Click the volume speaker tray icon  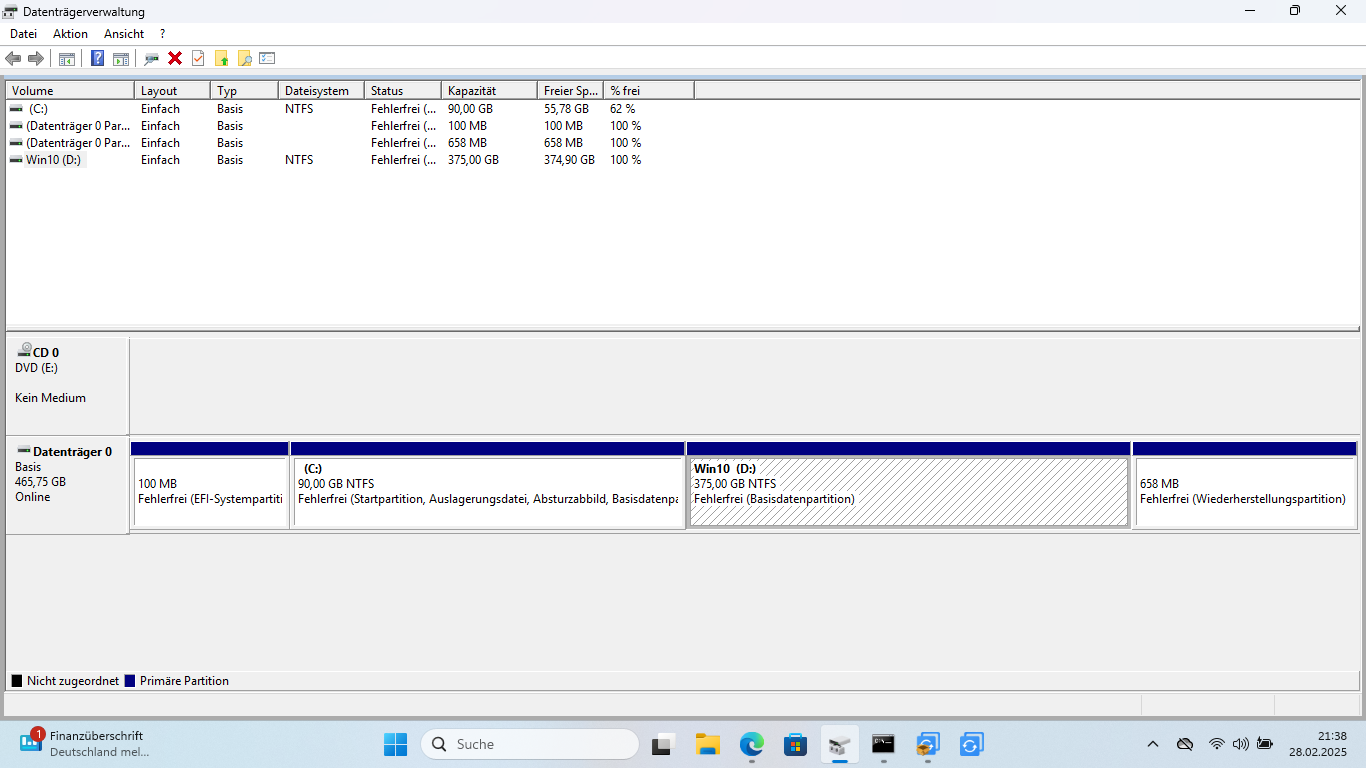pos(1241,744)
